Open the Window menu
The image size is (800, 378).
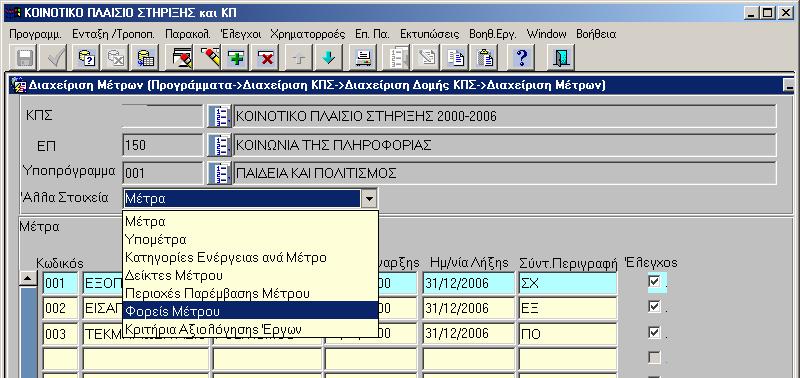point(546,34)
